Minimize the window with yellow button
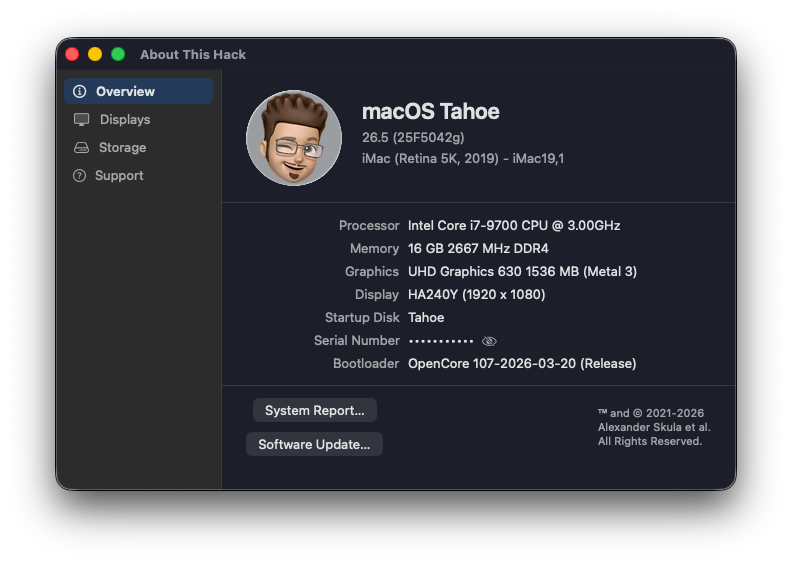 coord(95,54)
